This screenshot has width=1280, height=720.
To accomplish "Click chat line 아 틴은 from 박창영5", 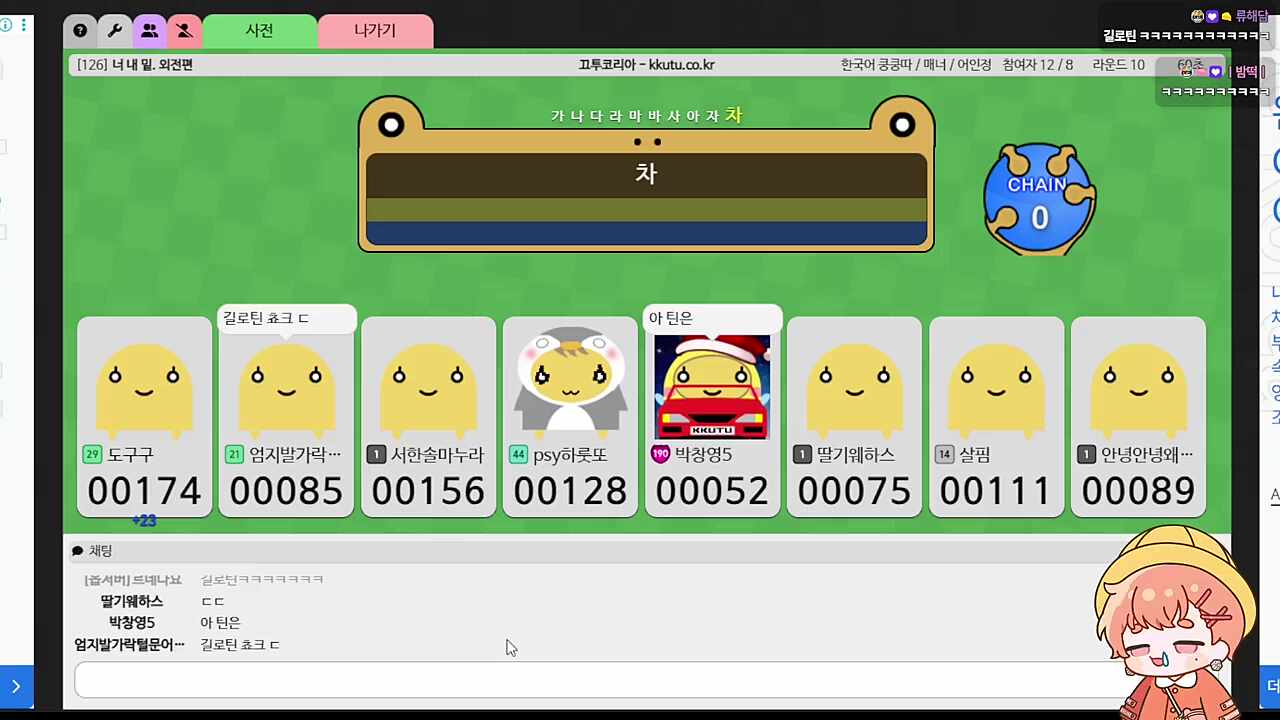I will tap(220, 623).
